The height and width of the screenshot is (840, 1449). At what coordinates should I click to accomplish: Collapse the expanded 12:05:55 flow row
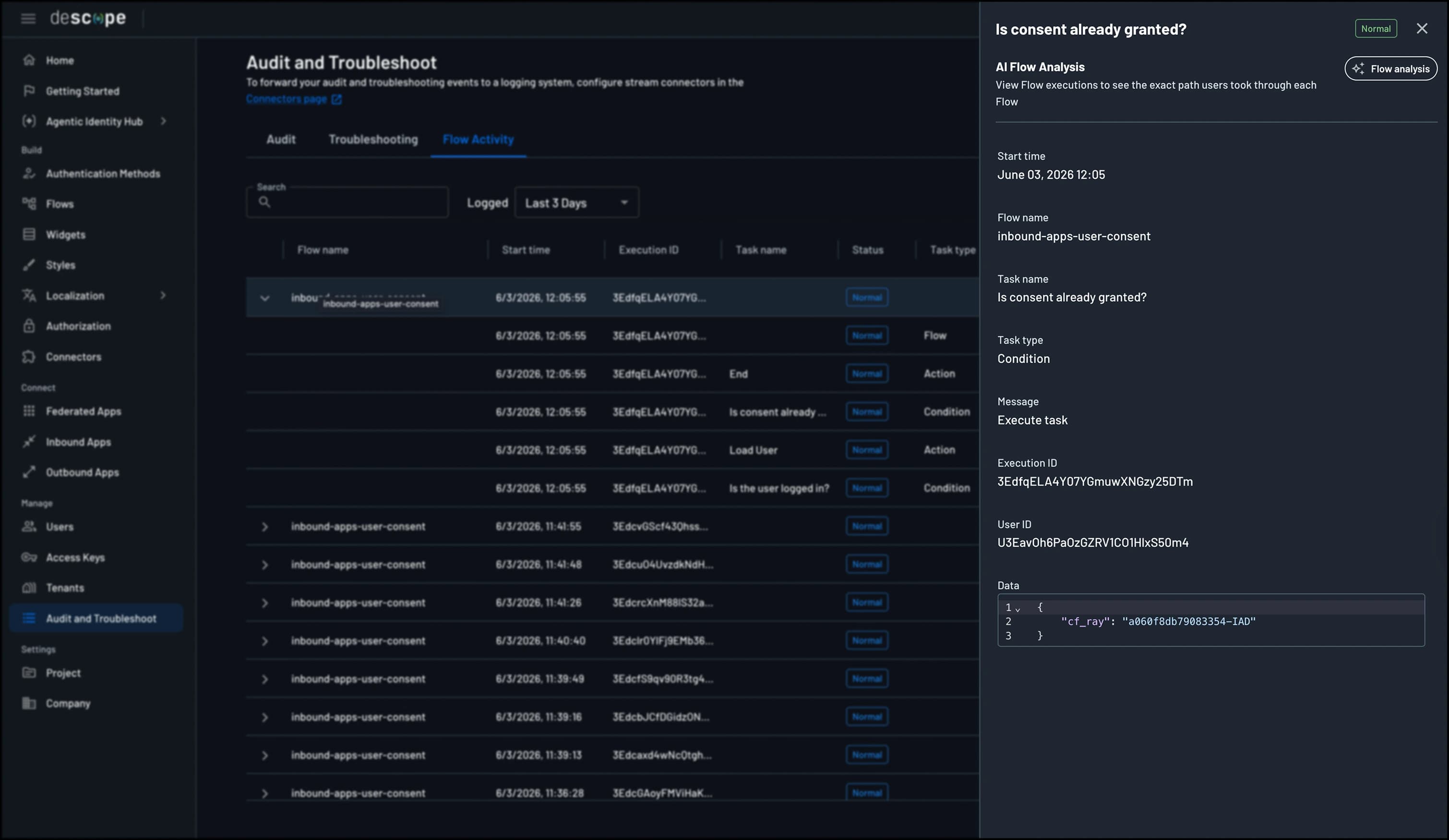coord(264,298)
